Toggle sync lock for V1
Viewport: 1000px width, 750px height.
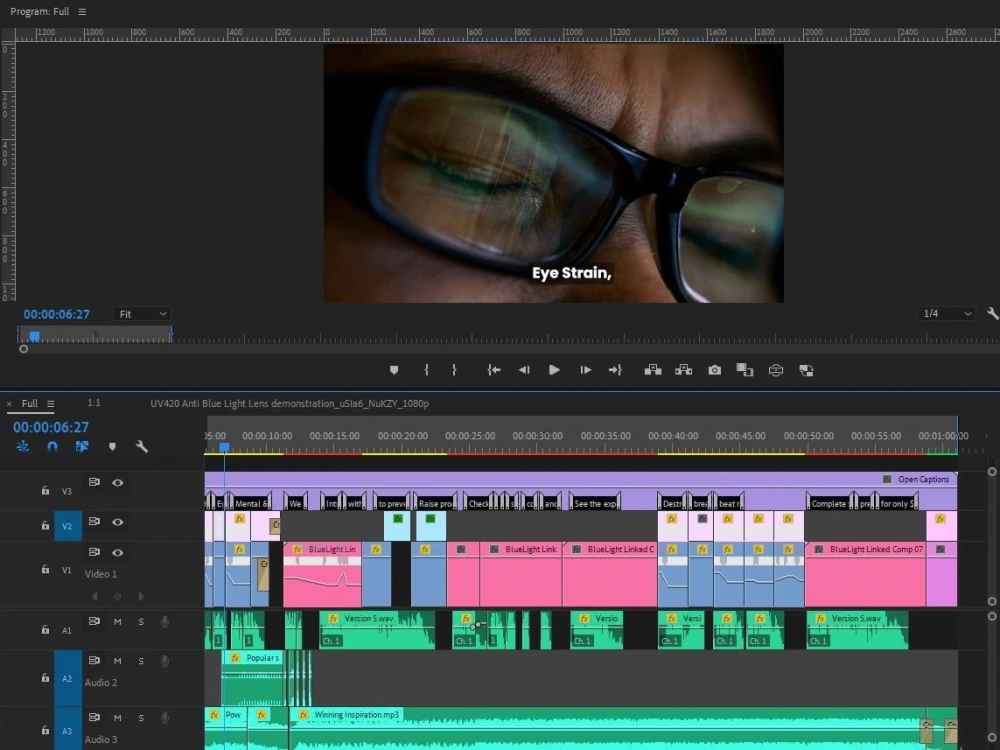coord(94,552)
